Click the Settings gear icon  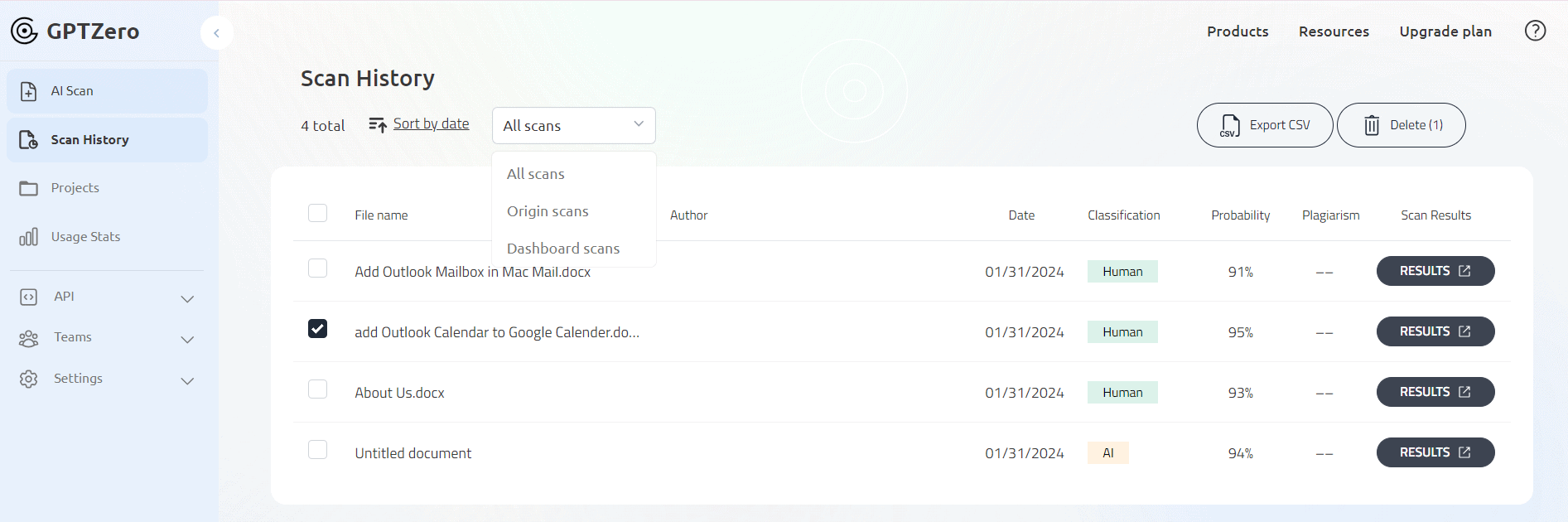(28, 379)
